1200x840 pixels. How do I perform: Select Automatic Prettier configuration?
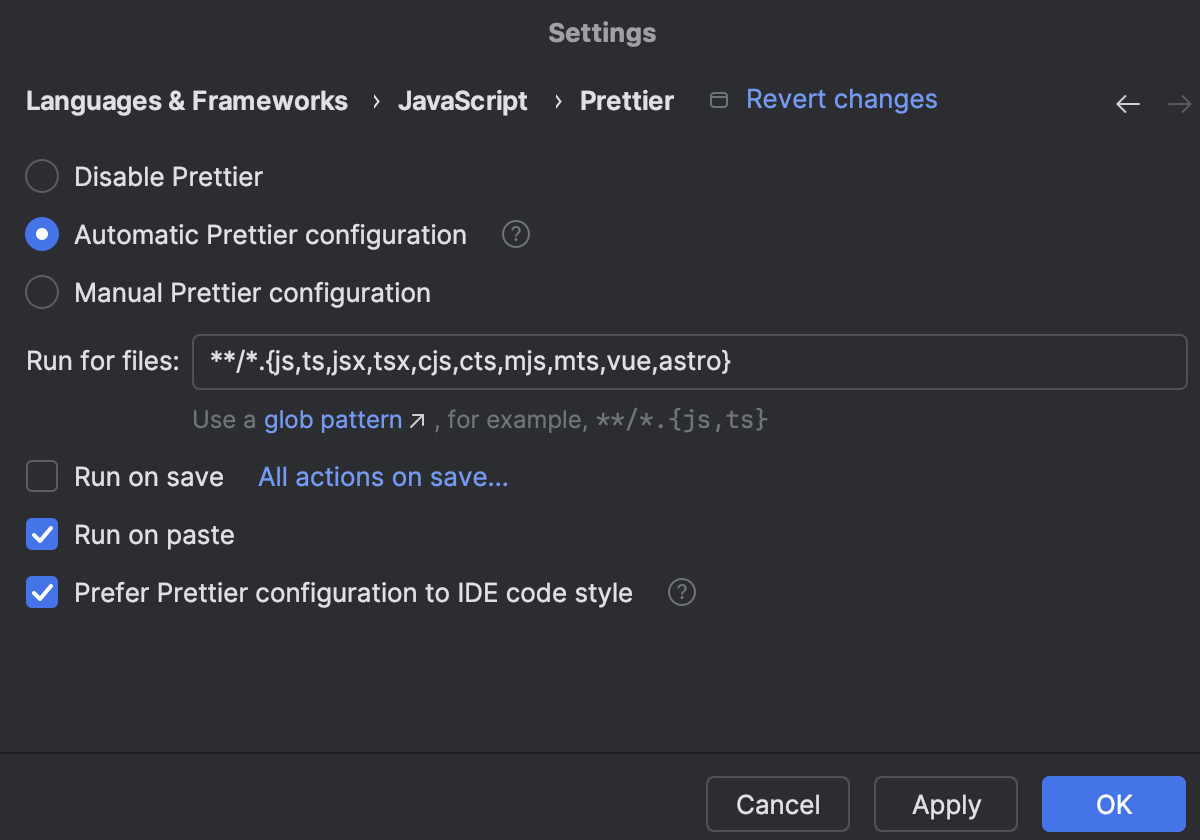(x=41, y=234)
